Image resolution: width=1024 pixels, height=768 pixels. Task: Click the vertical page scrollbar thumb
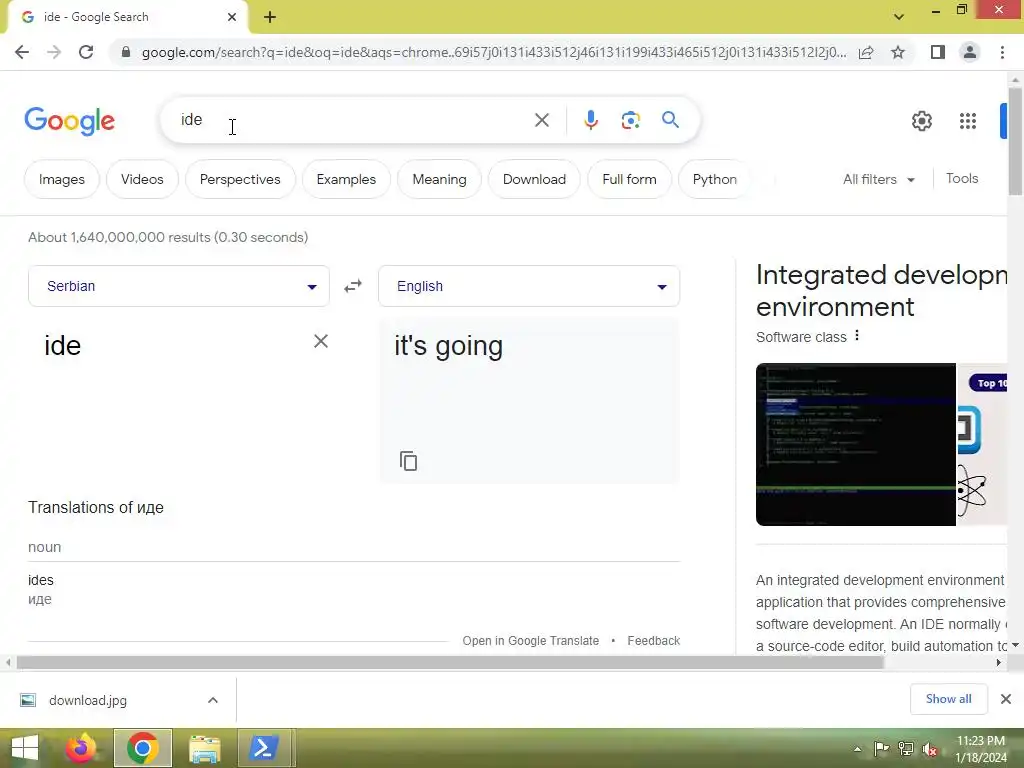[1015, 140]
